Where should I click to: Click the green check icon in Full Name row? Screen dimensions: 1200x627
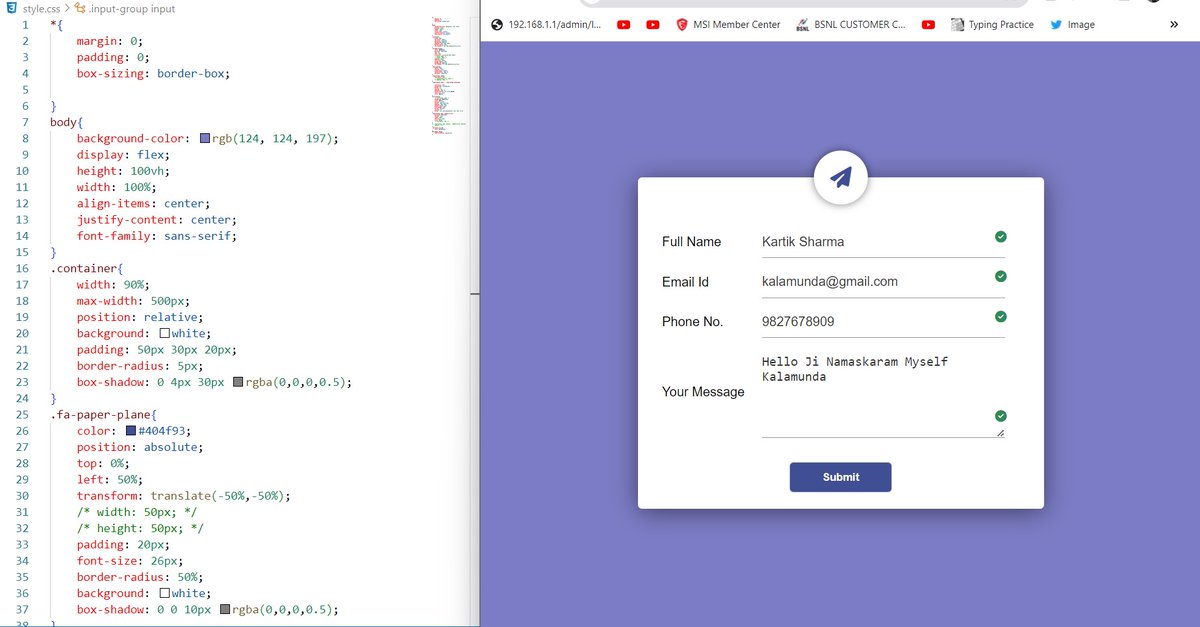[x=1001, y=237]
